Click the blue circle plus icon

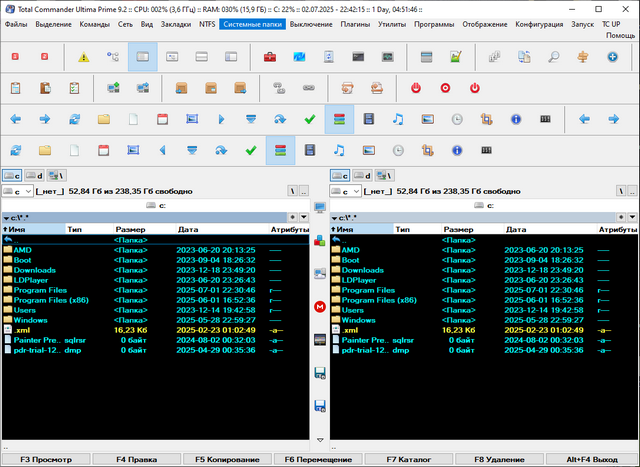point(612,57)
